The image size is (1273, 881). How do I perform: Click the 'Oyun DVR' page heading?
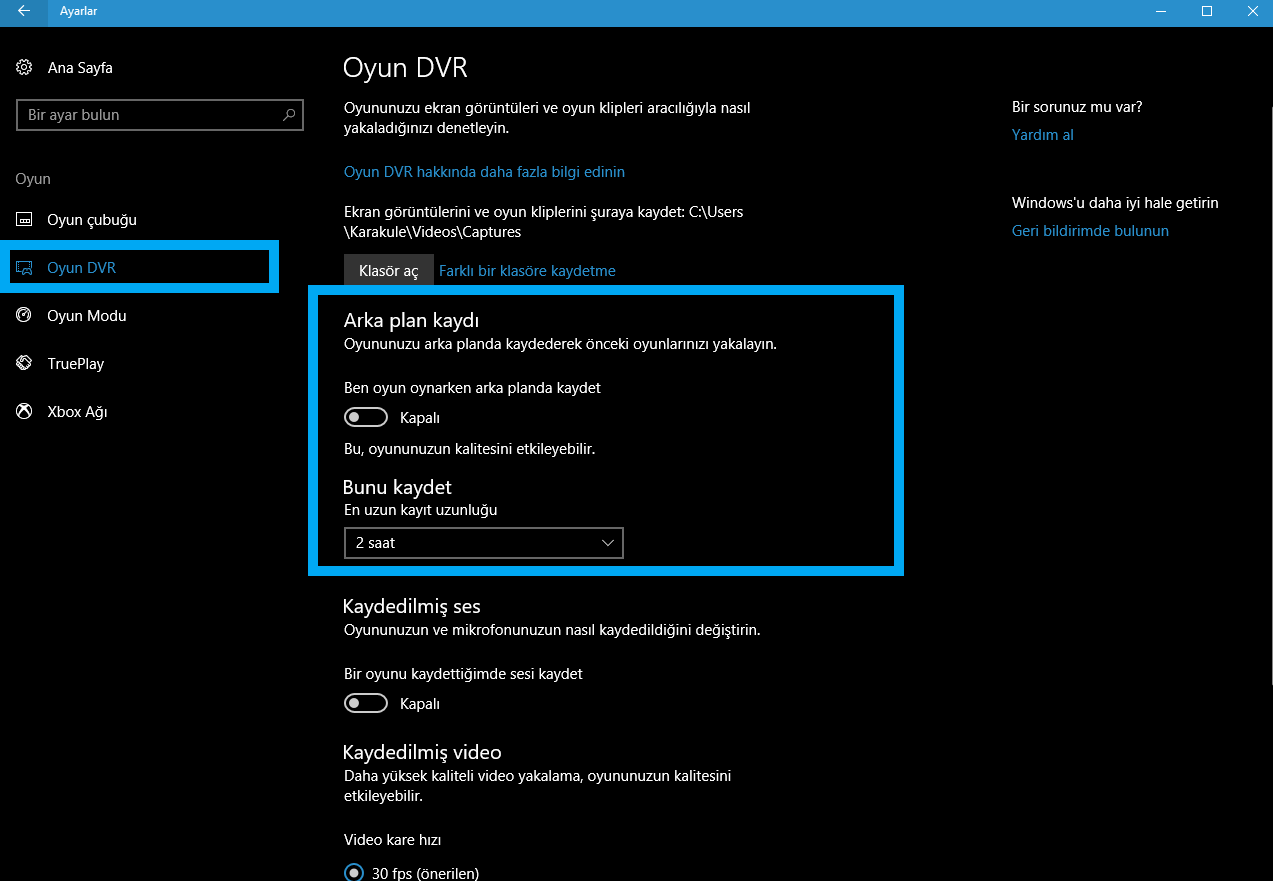405,68
